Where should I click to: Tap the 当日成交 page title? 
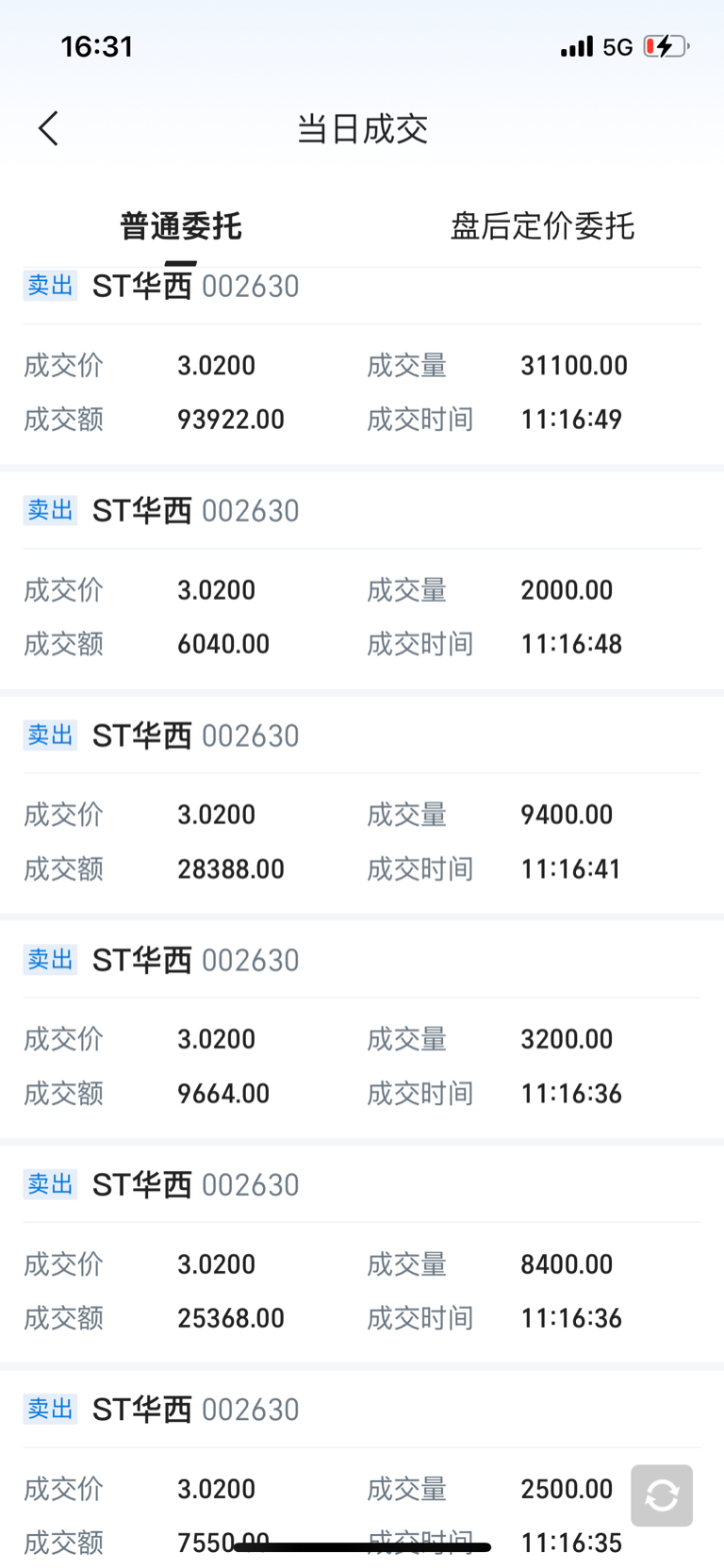pyautogui.click(x=362, y=128)
